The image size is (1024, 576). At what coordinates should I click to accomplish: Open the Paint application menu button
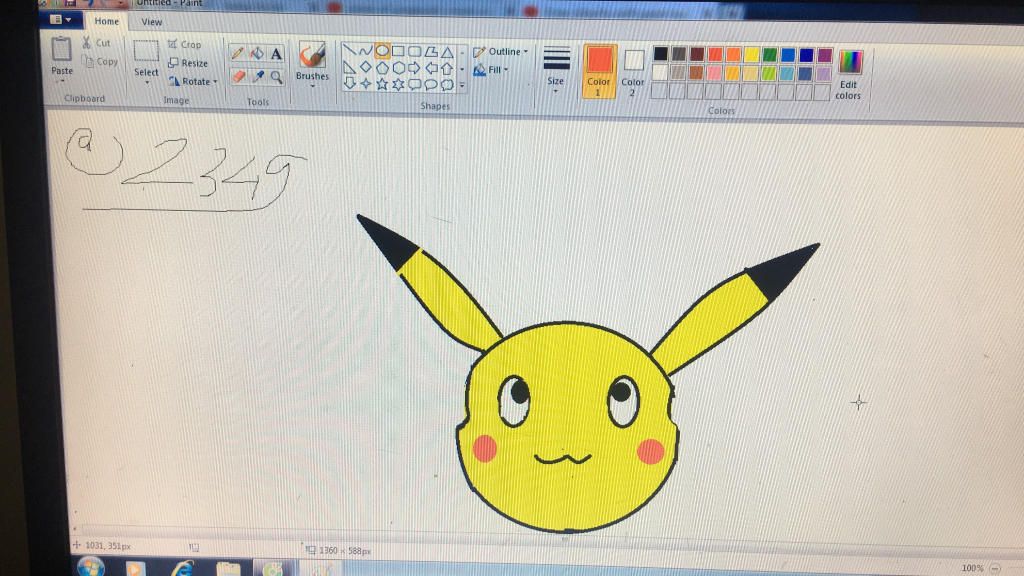click(61, 20)
